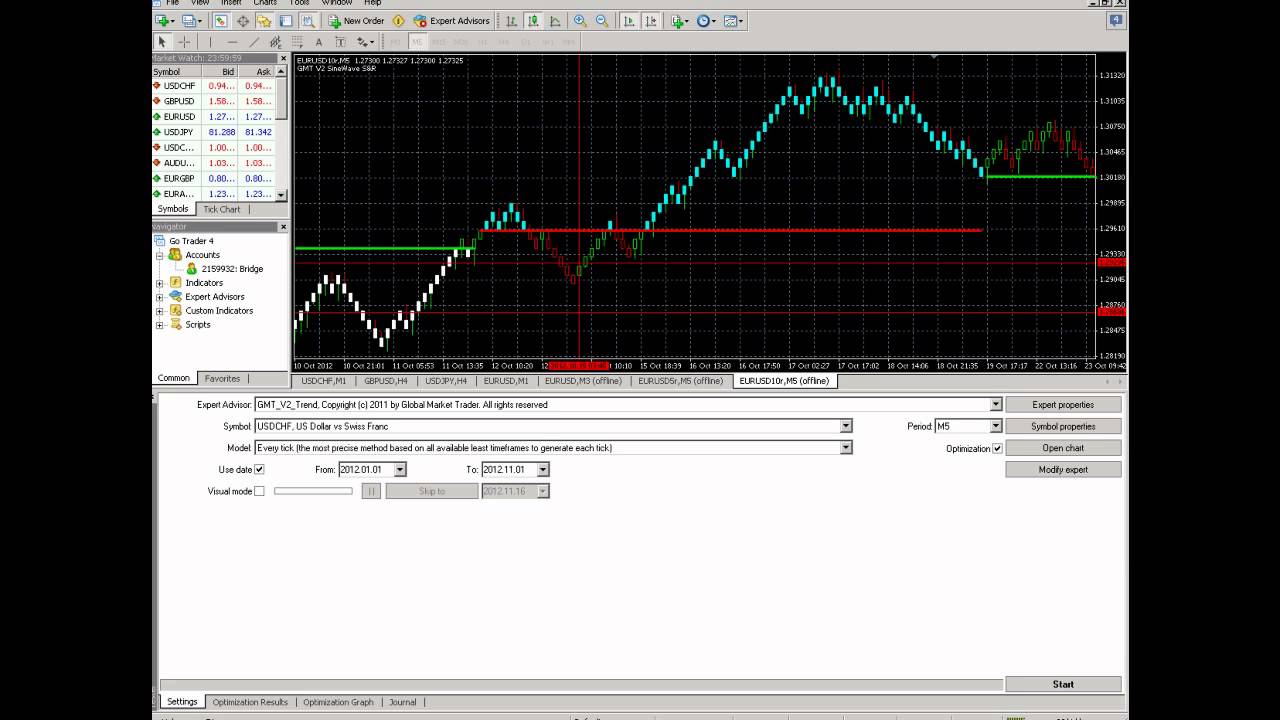Open the From date picker dropdown

(x=400, y=469)
